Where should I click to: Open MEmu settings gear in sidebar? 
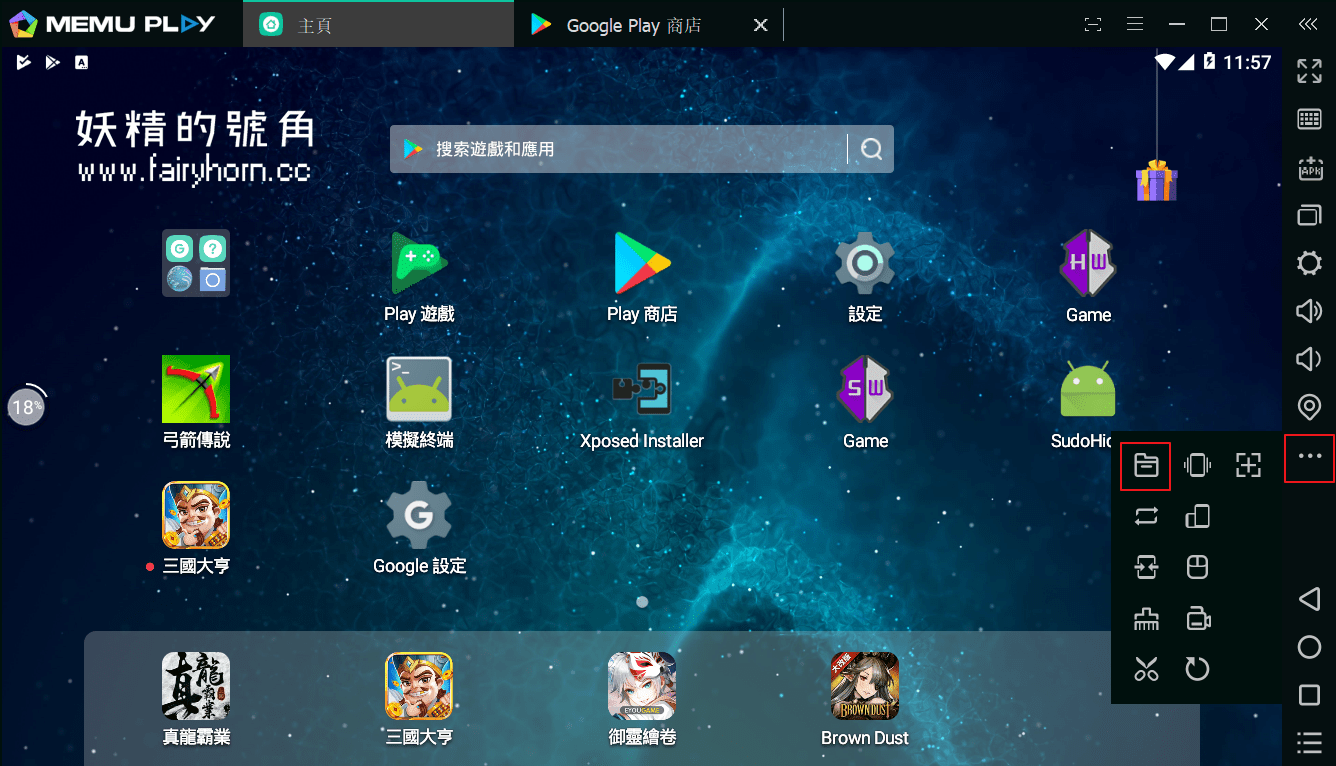point(1309,263)
